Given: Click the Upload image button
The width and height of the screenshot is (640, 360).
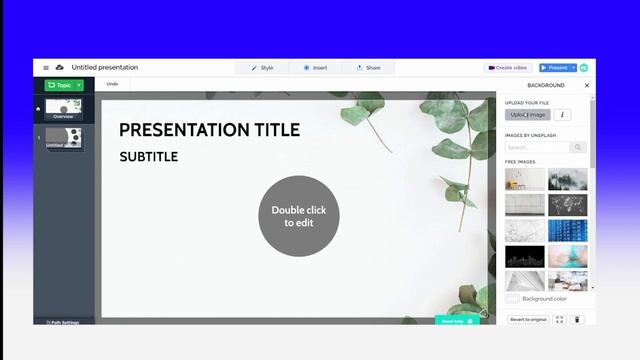Looking at the screenshot, I should [x=528, y=115].
